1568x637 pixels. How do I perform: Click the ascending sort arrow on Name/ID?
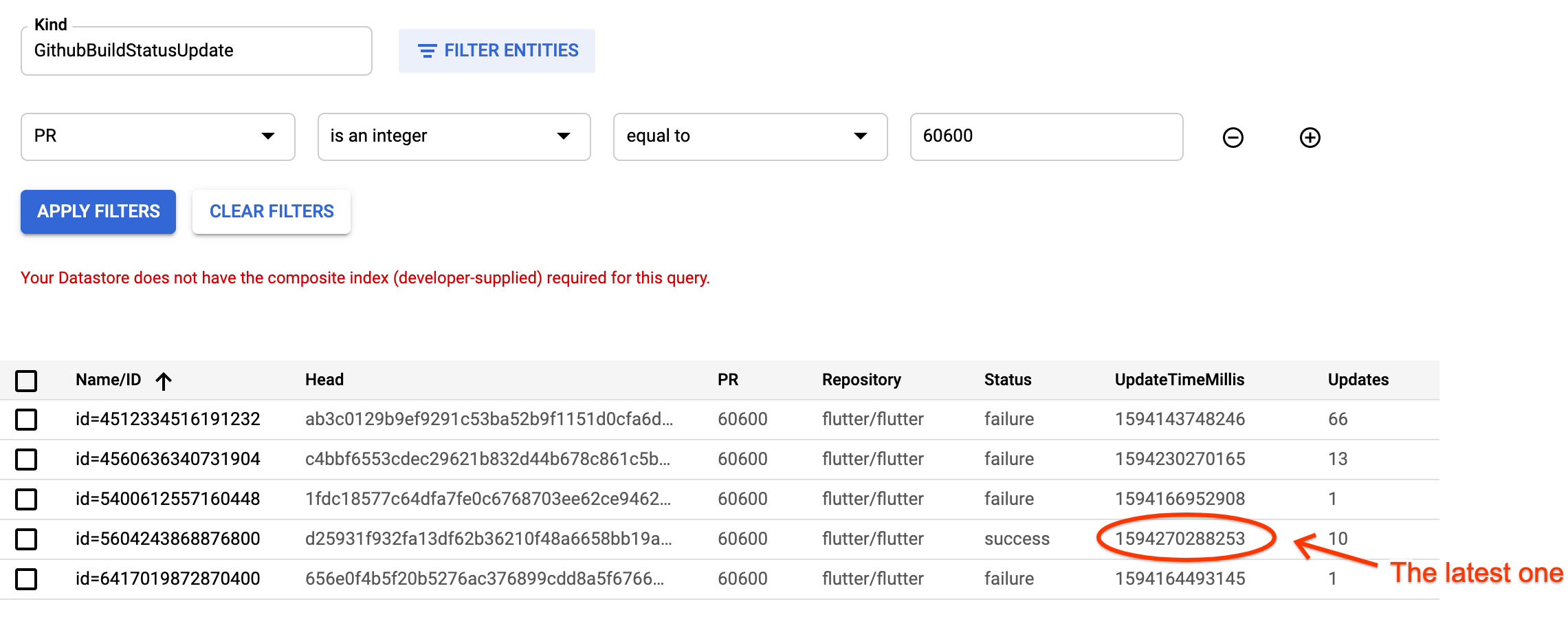coord(165,380)
